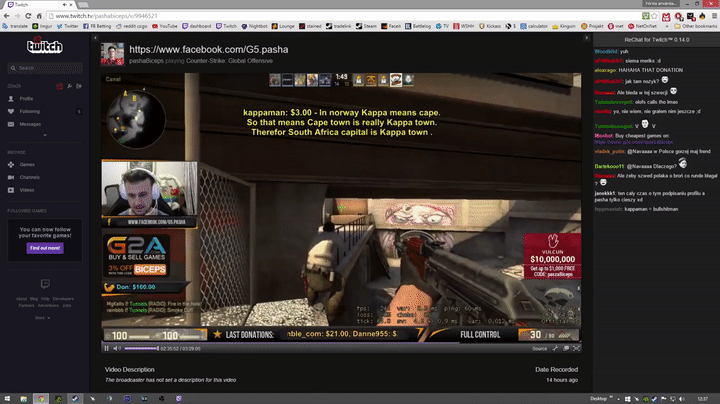Browse Games in sidebar

21,164
